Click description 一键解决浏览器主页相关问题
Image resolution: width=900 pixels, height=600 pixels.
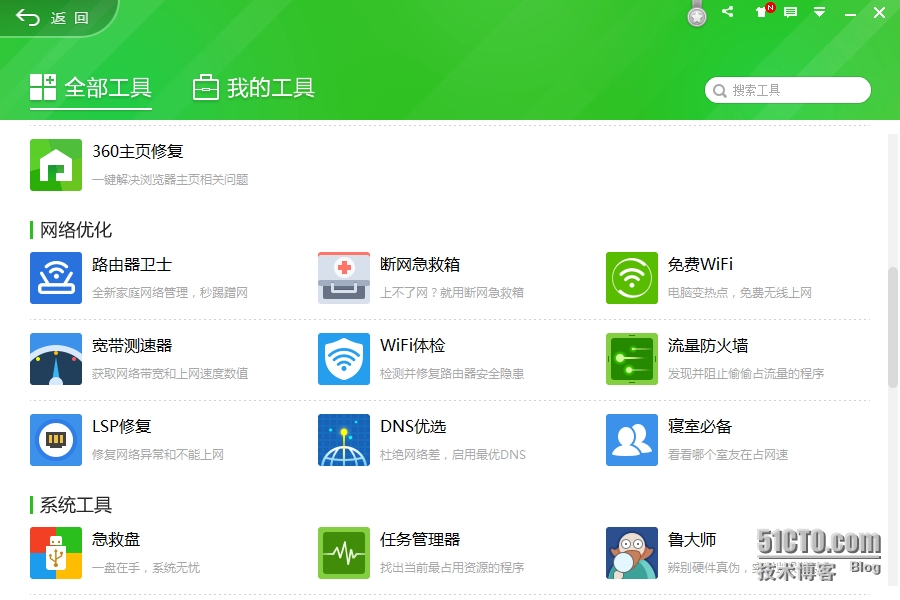[x=170, y=180]
